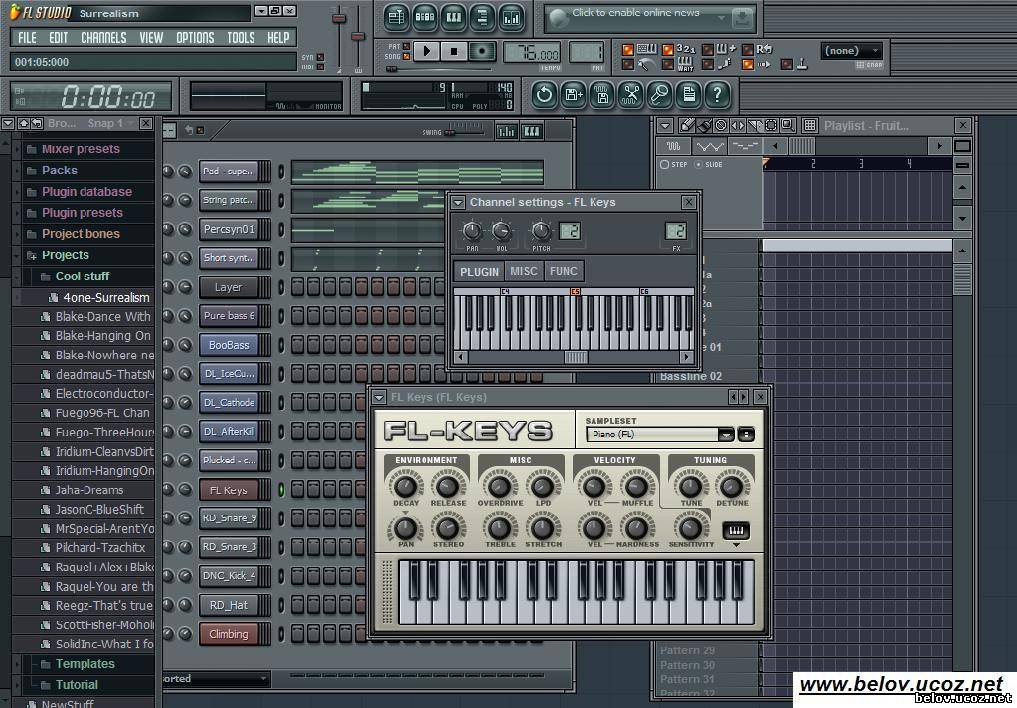Toggle the Wait for input option
Viewport: 1017px width, 708px height.
pyautogui.click(x=667, y=64)
